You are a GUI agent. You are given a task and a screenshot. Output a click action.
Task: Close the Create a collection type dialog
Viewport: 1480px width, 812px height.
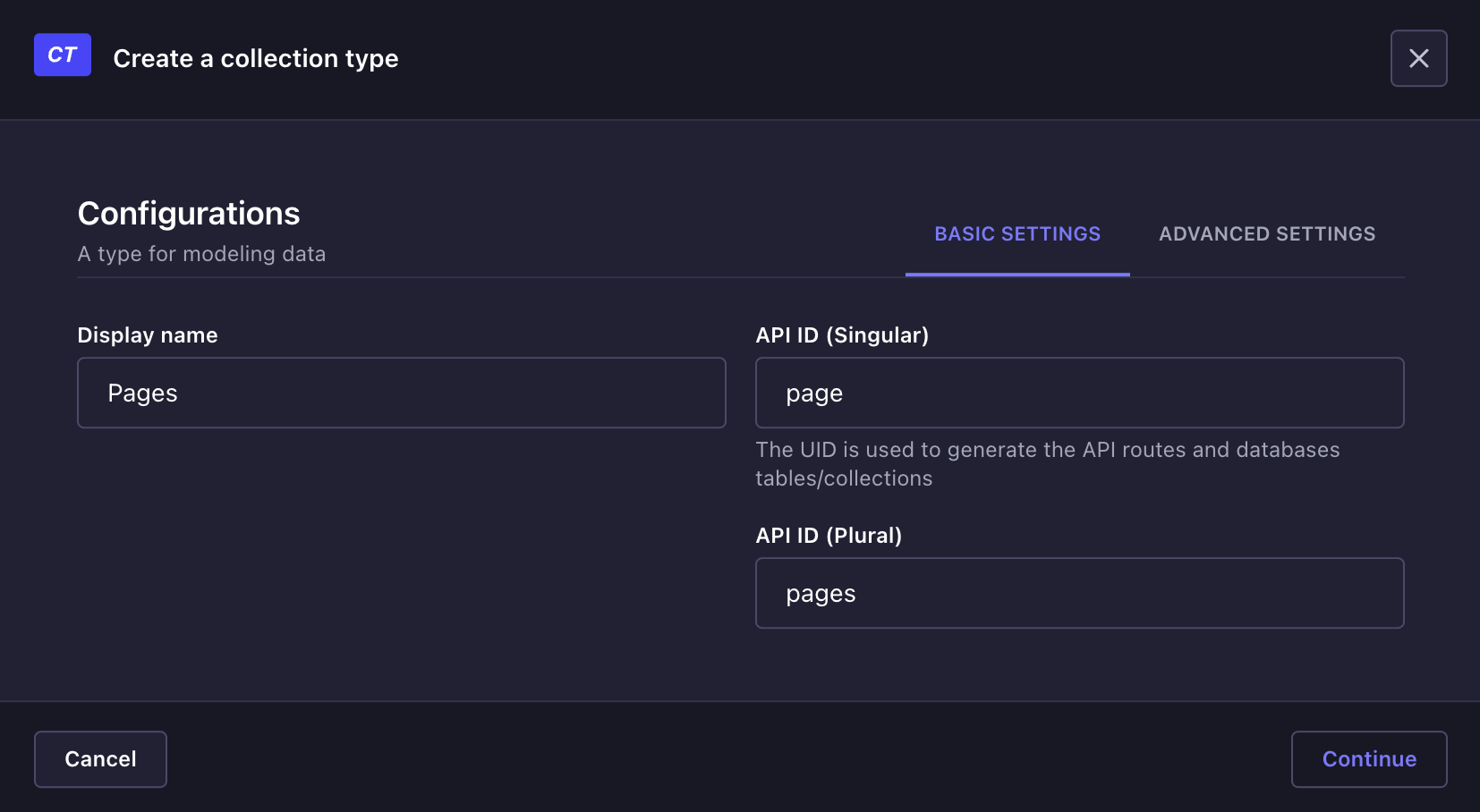1418,58
